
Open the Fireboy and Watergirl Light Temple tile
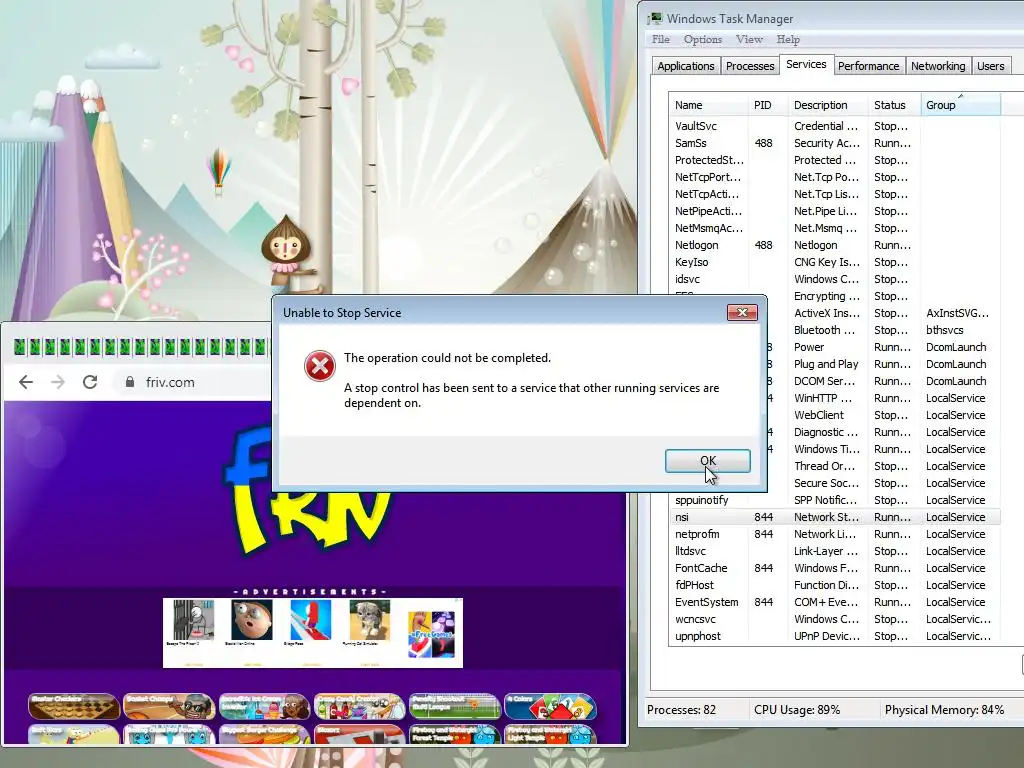click(x=550, y=734)
